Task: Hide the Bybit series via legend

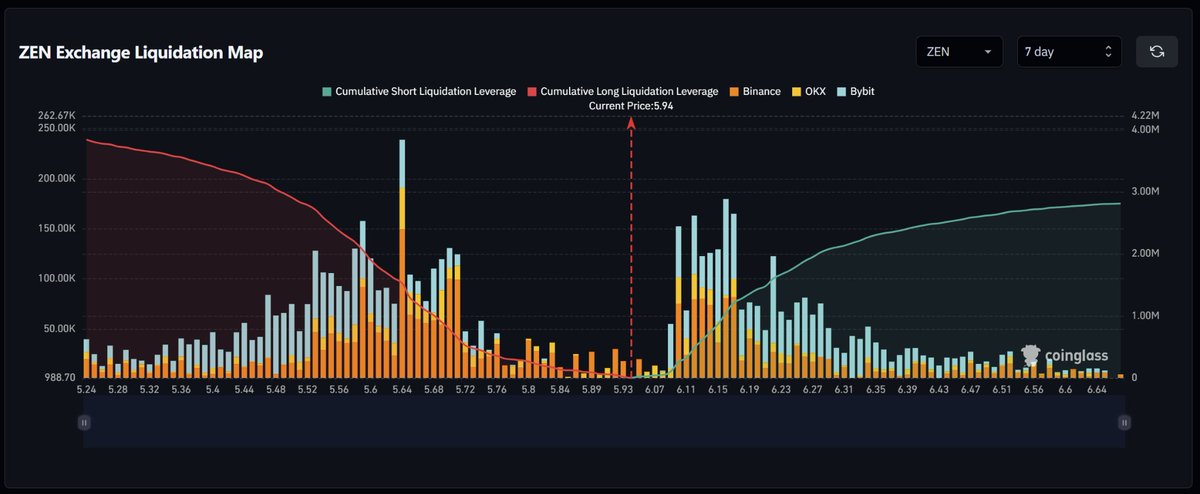Action: click(860, 91)
